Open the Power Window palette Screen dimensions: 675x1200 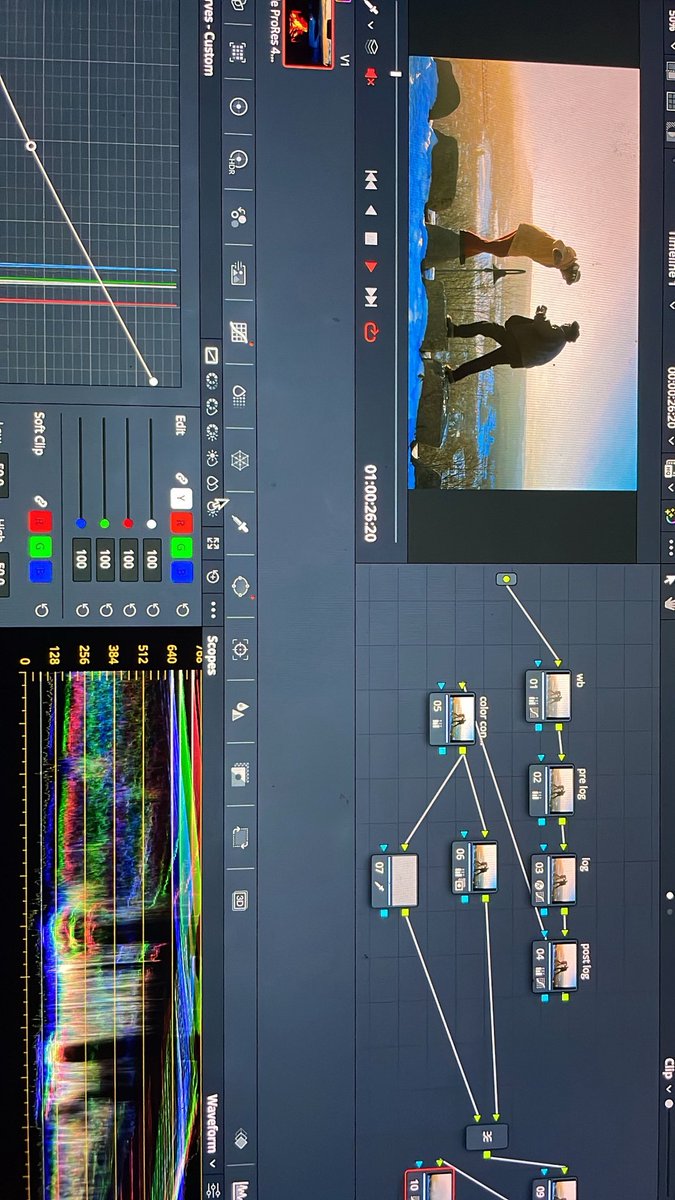[x=240, y=587]
